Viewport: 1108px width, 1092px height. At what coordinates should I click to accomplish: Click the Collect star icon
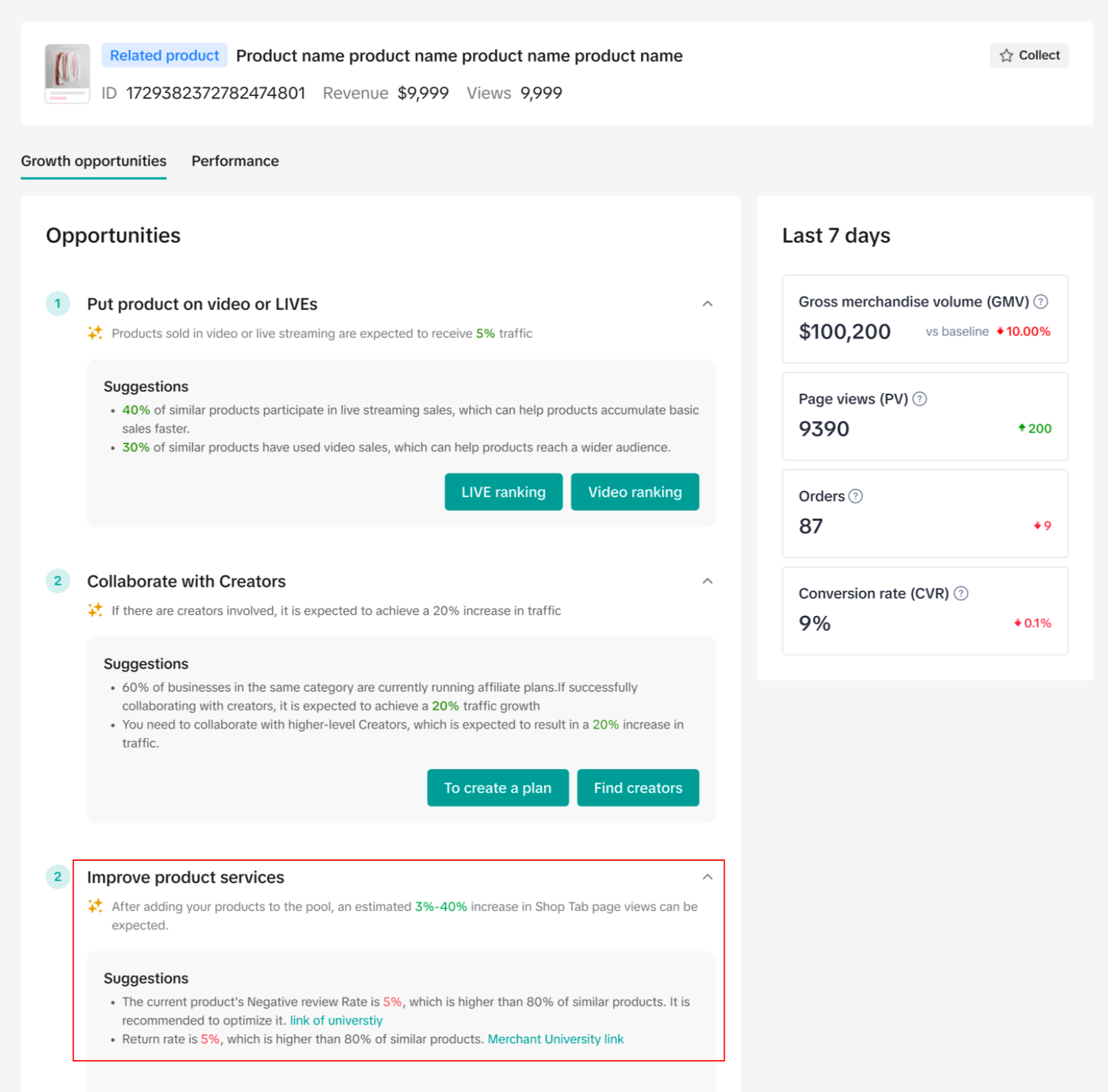1006,56
